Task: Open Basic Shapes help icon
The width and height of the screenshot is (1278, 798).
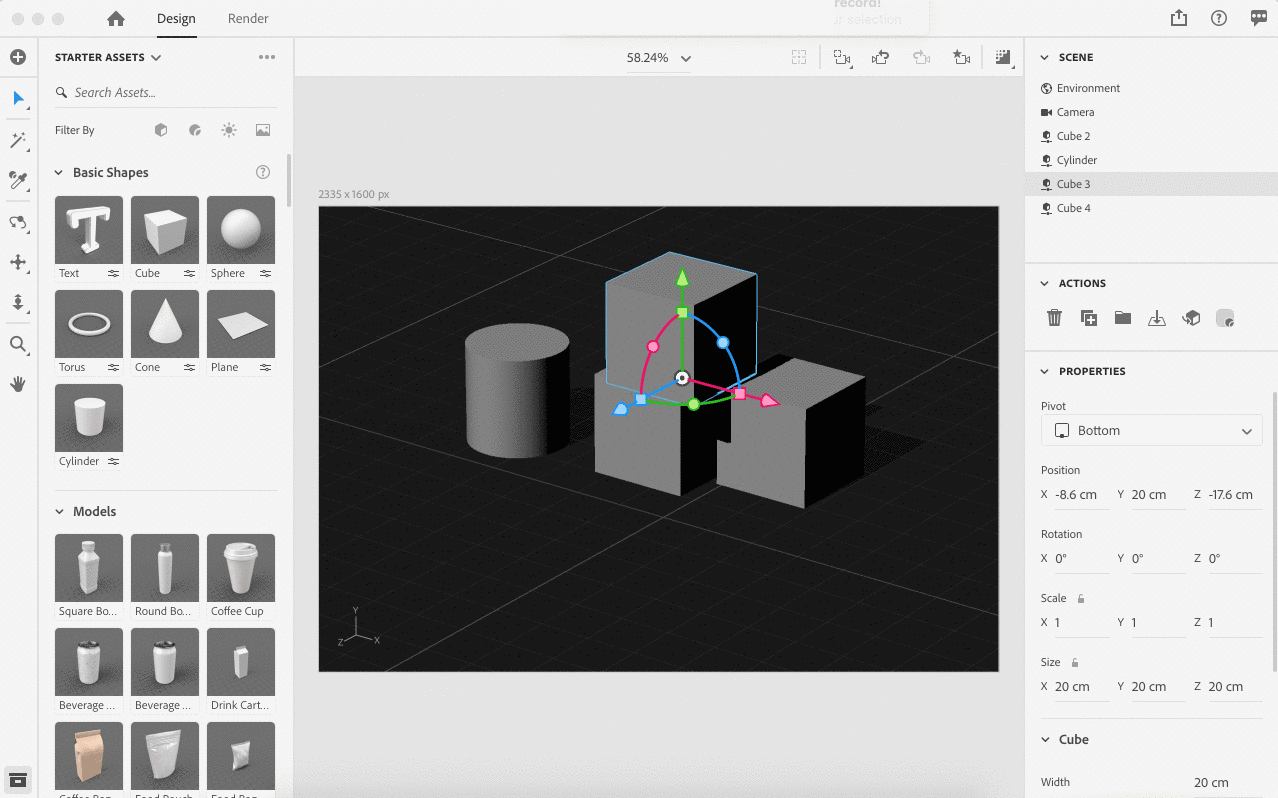Action: point(263,172)
